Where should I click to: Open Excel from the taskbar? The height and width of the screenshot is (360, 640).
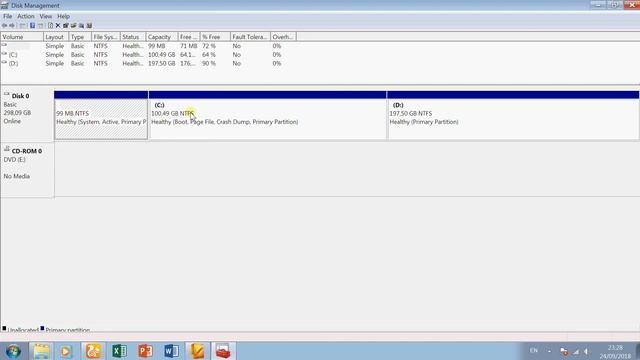coord(119,351)
